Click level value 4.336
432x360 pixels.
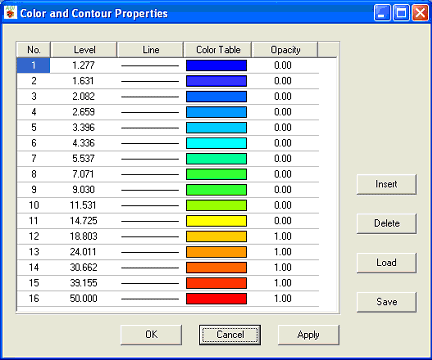83,143
